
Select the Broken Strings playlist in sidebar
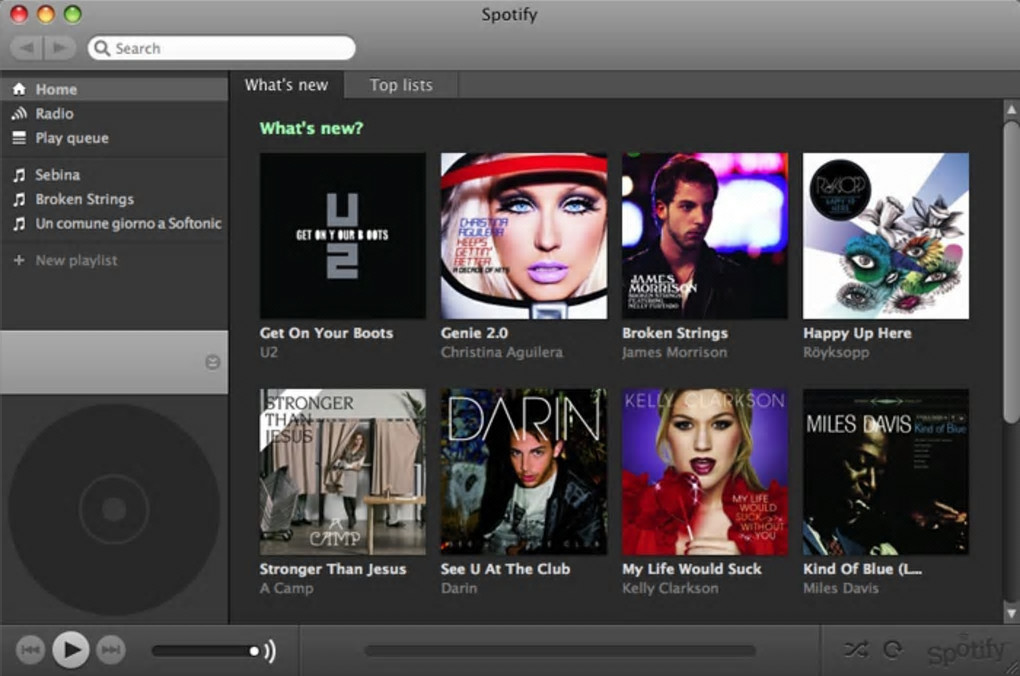coord(114,199)
